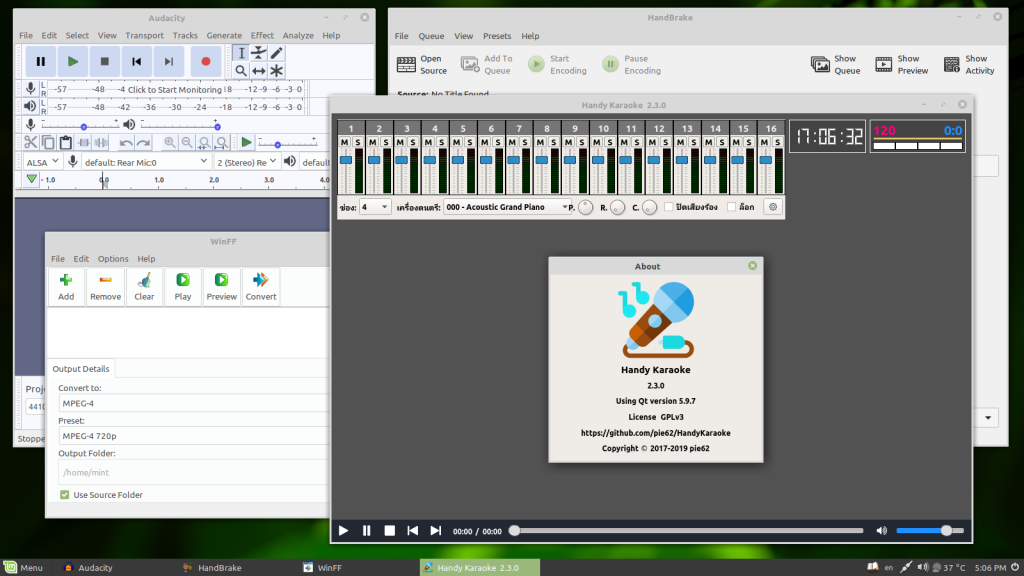Open the Presets menu in HandBrake
Viewport: 1024px width, 576px height.
point(497,35)
